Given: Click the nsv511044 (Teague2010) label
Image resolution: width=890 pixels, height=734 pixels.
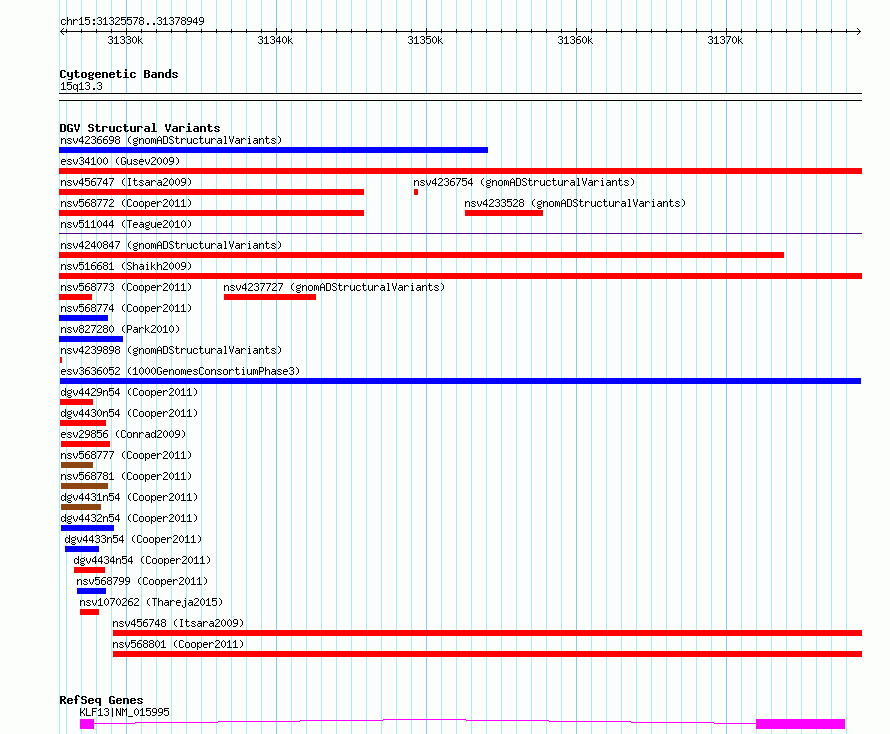Looking at the screenshot, I should coord(126,224).
